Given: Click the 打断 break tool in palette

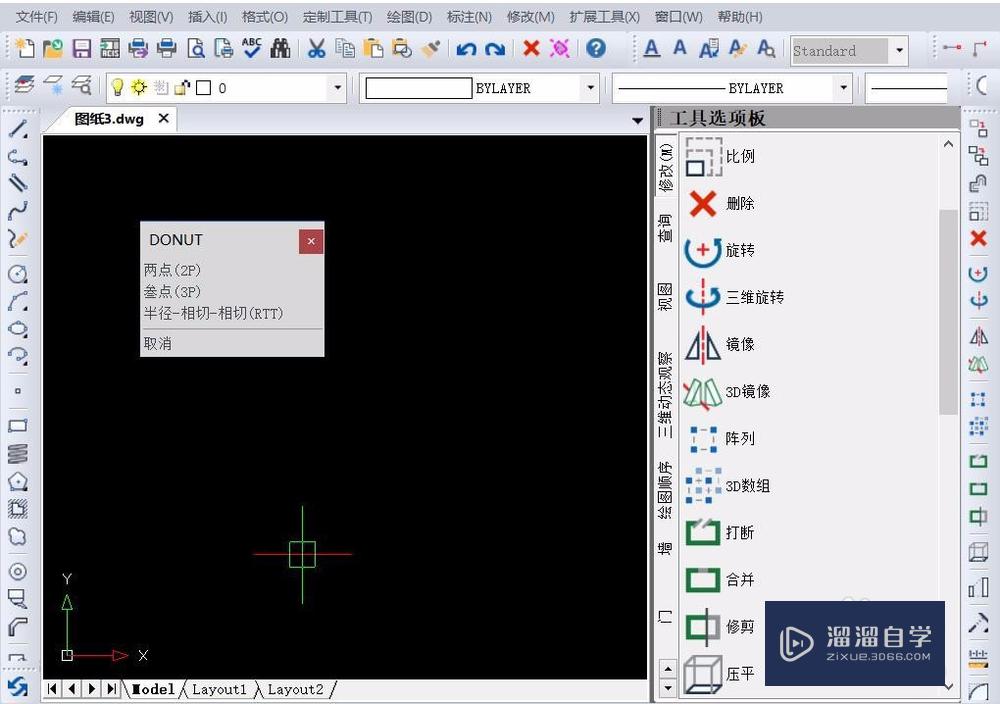Looking at the screenshot, I should [x=720, y=532].
